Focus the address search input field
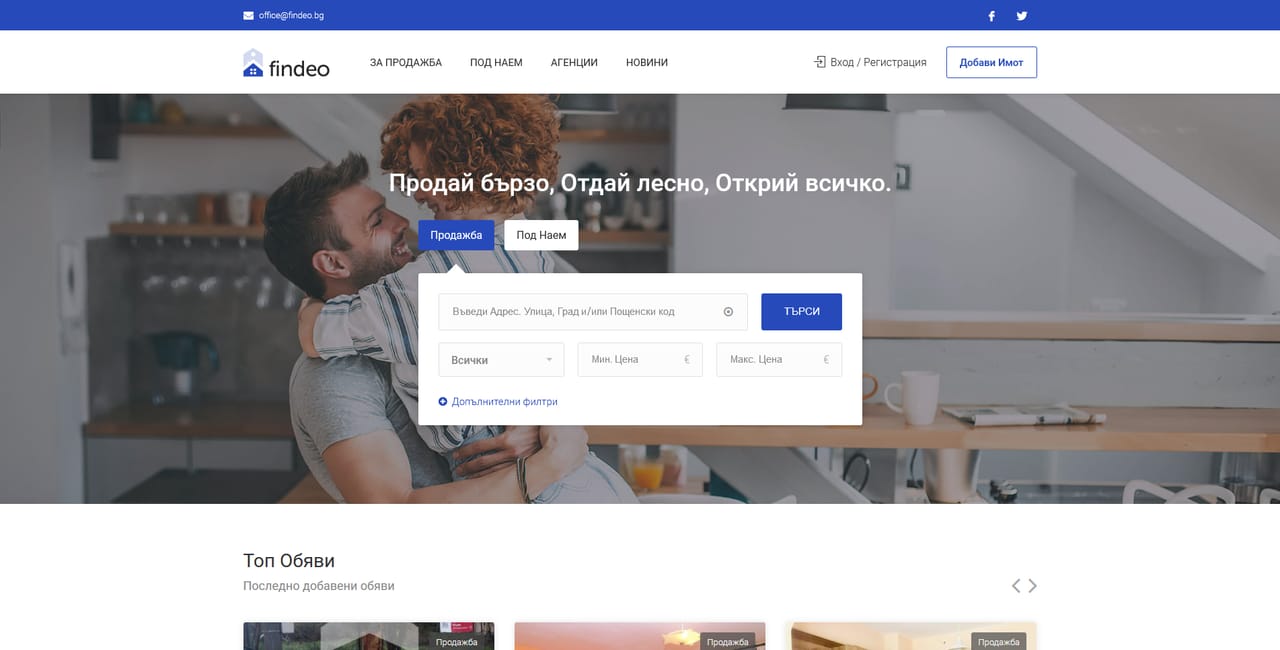 (593, 312)
